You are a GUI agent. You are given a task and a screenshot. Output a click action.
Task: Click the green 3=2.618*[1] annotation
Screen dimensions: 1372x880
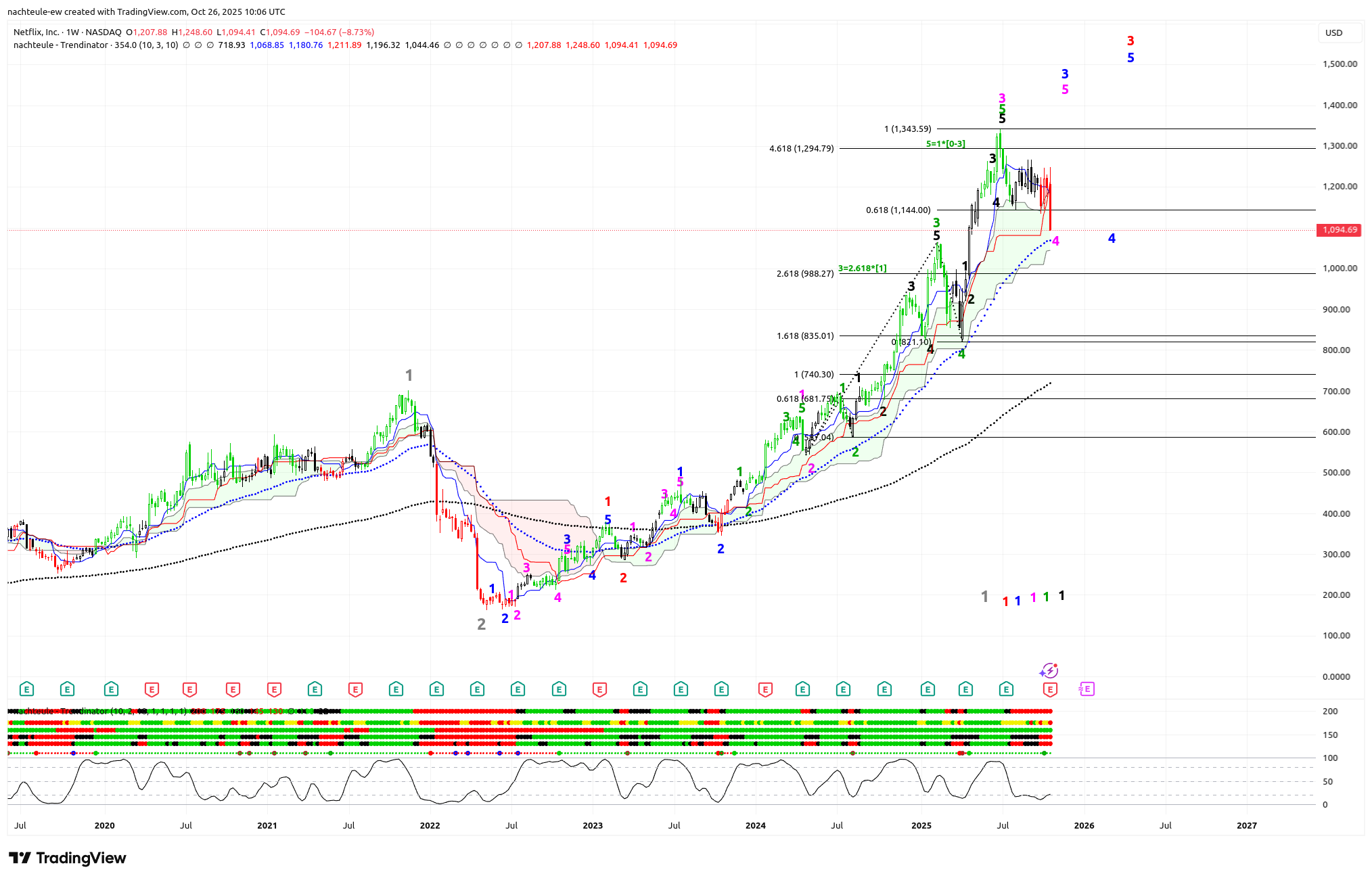tap(862, 268)
